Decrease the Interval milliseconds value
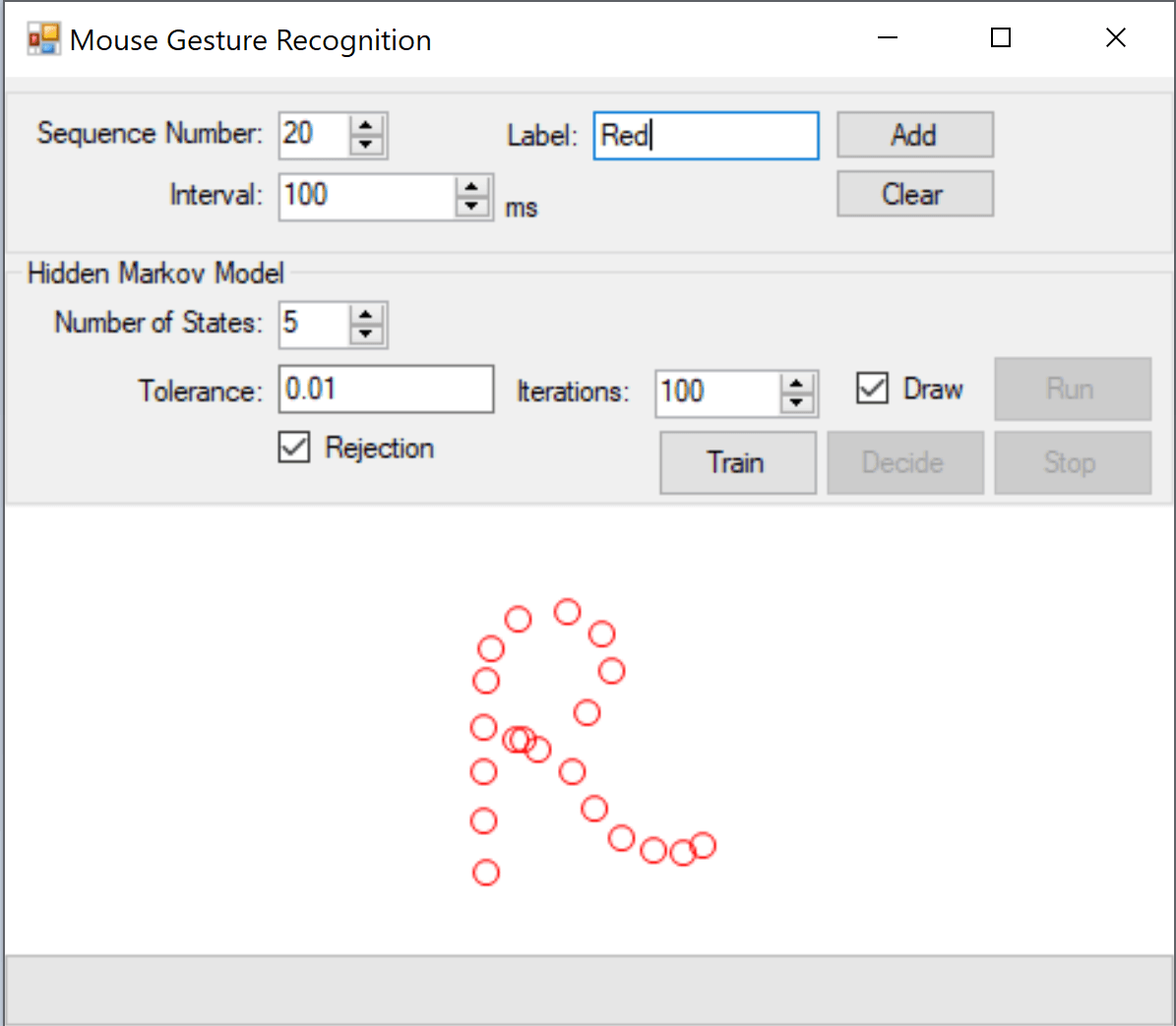1176x1026 pixels. [x=473, y=206]
